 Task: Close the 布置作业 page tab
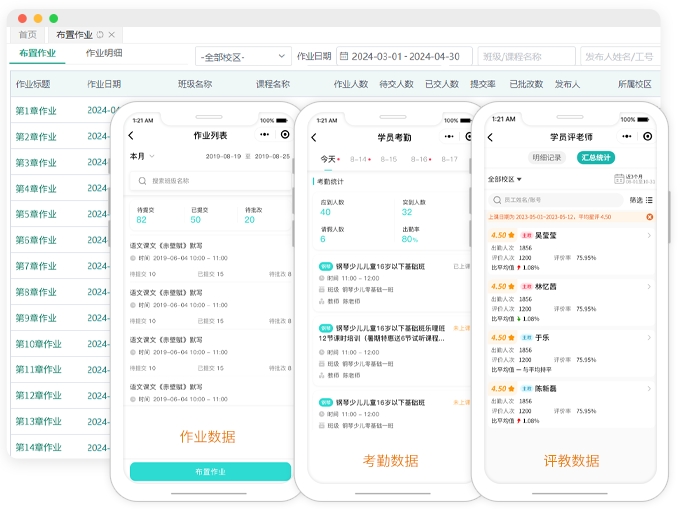(111, 34)
